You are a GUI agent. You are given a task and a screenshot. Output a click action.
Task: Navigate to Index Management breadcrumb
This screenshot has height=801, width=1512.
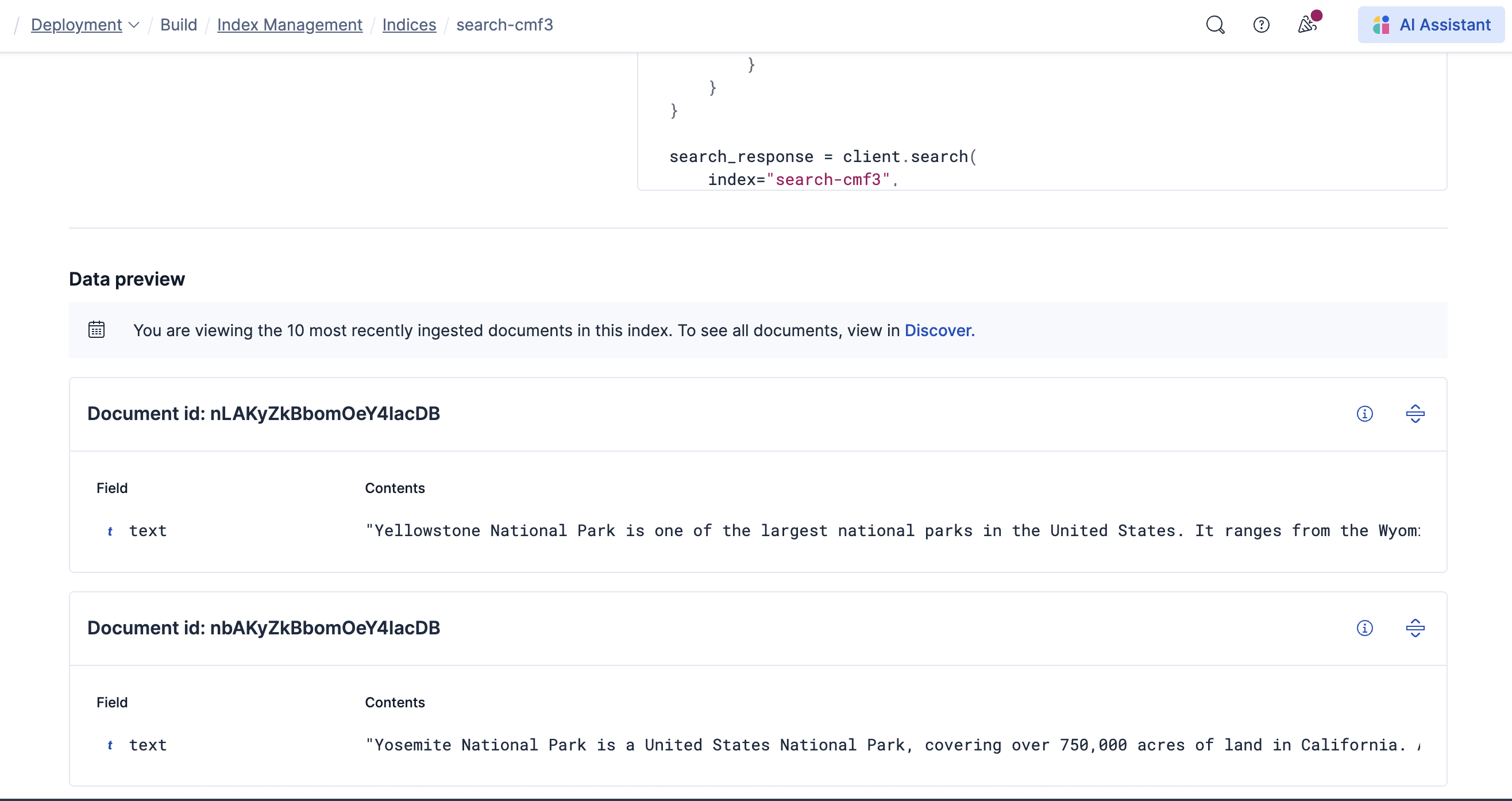tap(290, 25)
